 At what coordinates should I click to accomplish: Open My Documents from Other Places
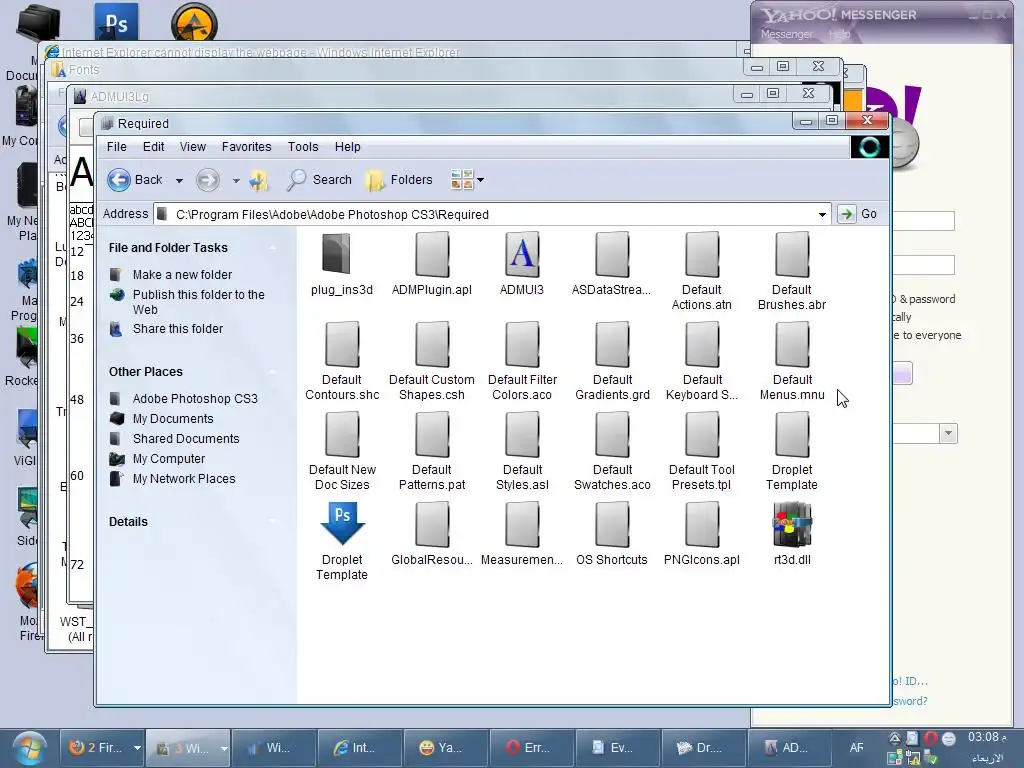172,419
